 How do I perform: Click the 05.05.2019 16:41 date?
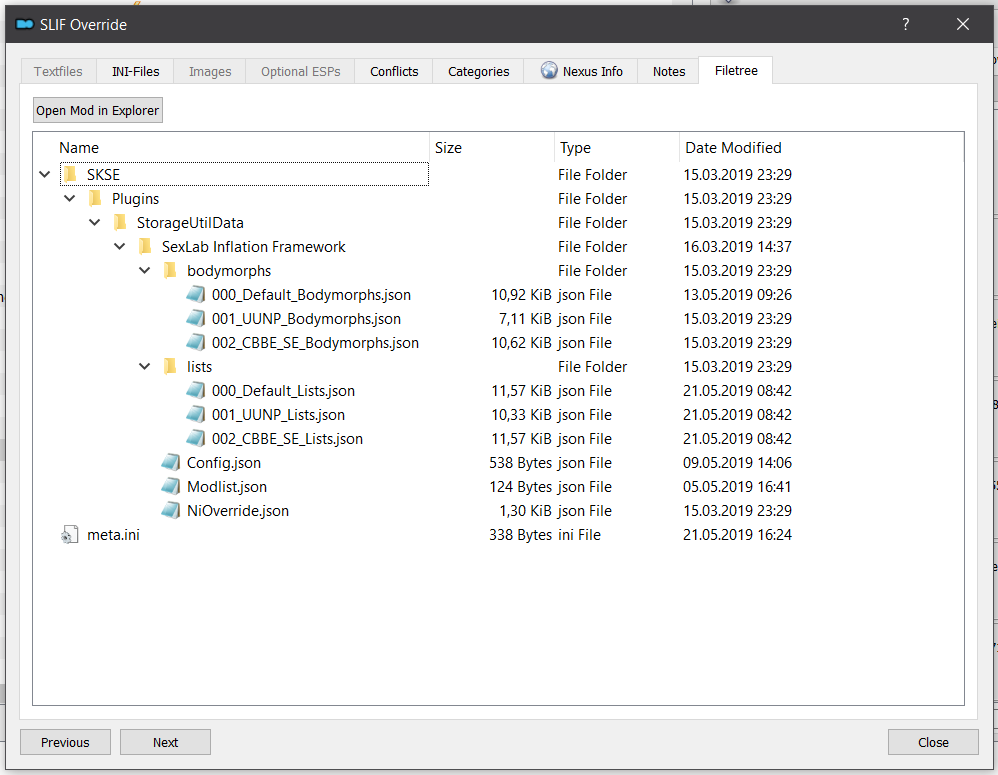pyautogui.click(x=737, y=487)
